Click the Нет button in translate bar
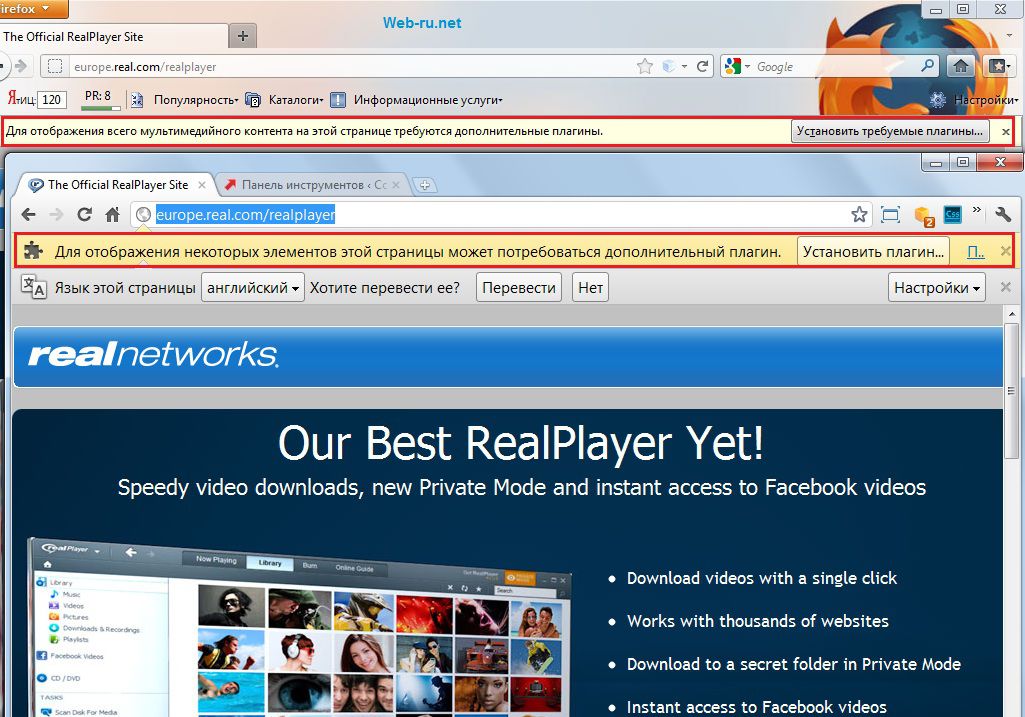 click(x=590, y=288)
